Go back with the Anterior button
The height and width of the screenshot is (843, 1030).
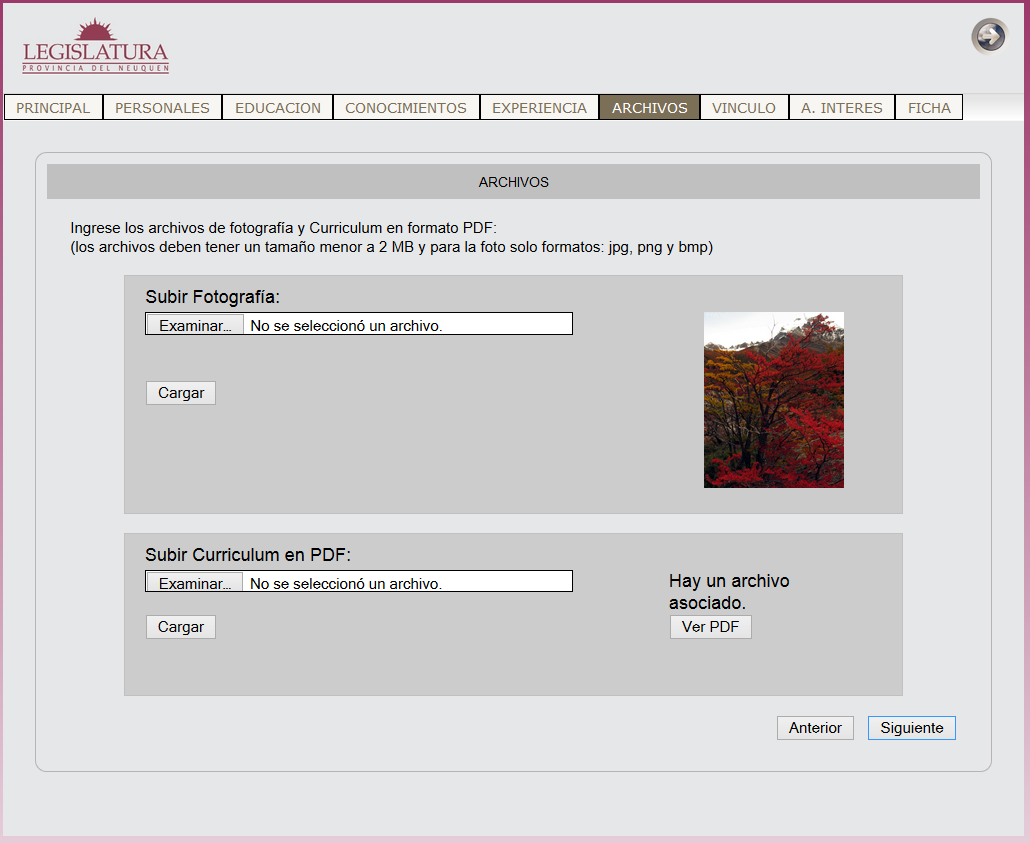point(815,728)
